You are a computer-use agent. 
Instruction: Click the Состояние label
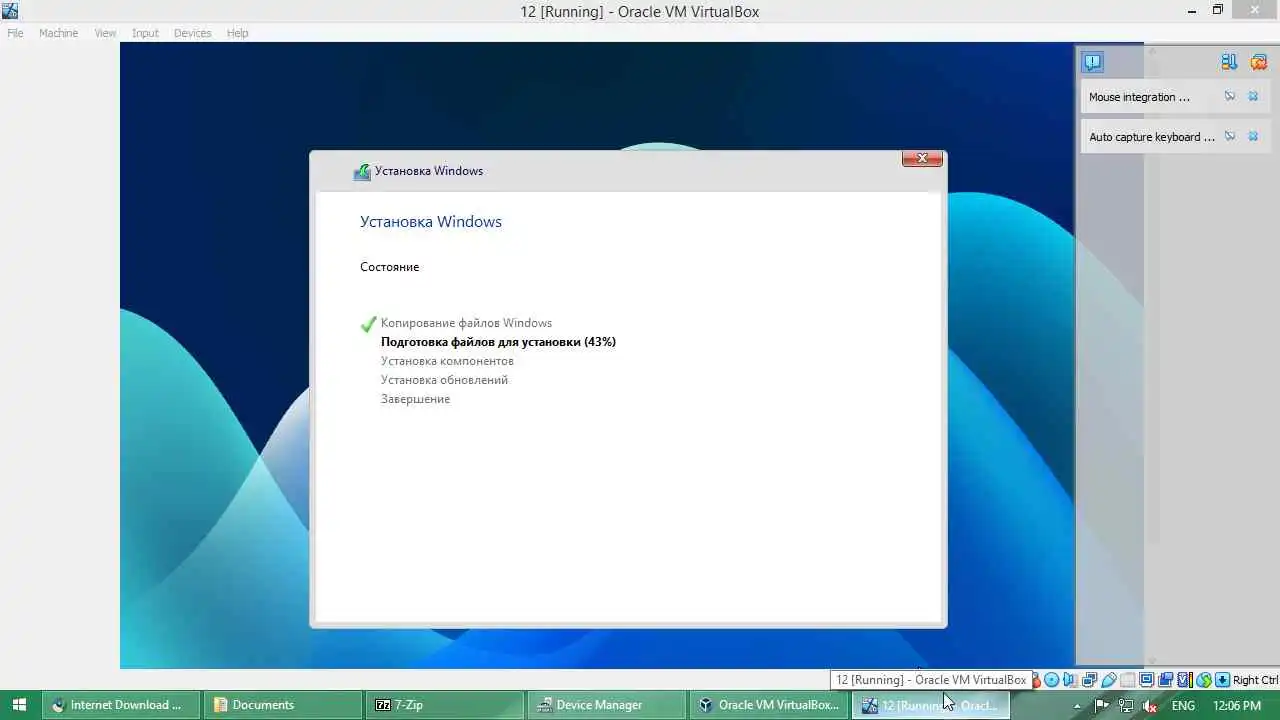coord(390,267)
